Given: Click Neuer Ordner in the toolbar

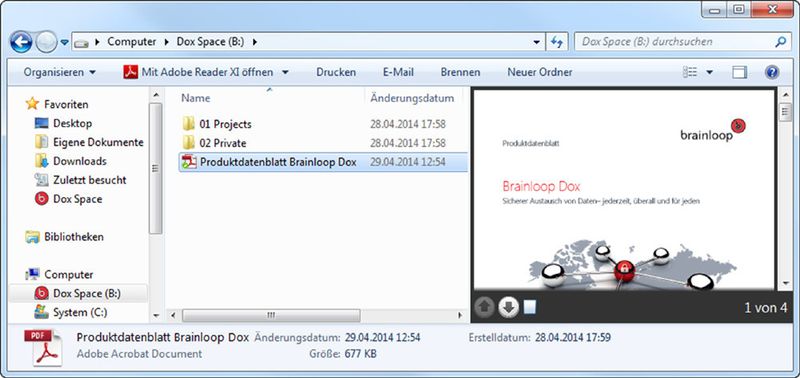Looking at the screenshot, I should pyautogui.click(x=540, y=72).
